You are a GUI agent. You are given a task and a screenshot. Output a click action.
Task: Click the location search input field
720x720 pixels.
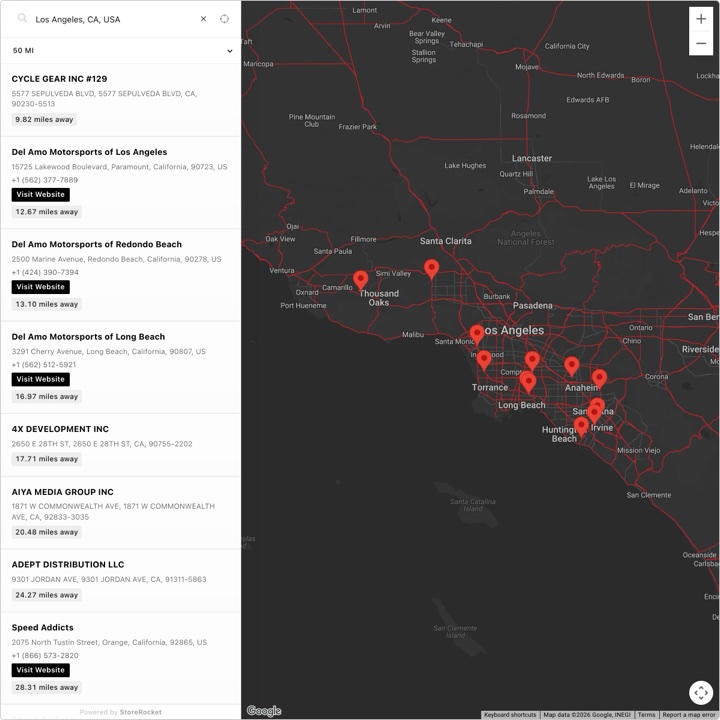(115, 19)
